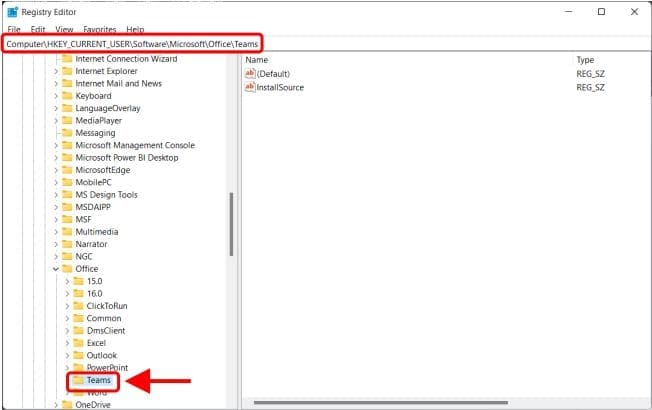Click the Name column header
This screenshot has height=410, width=652.
[x=256, y=60]
